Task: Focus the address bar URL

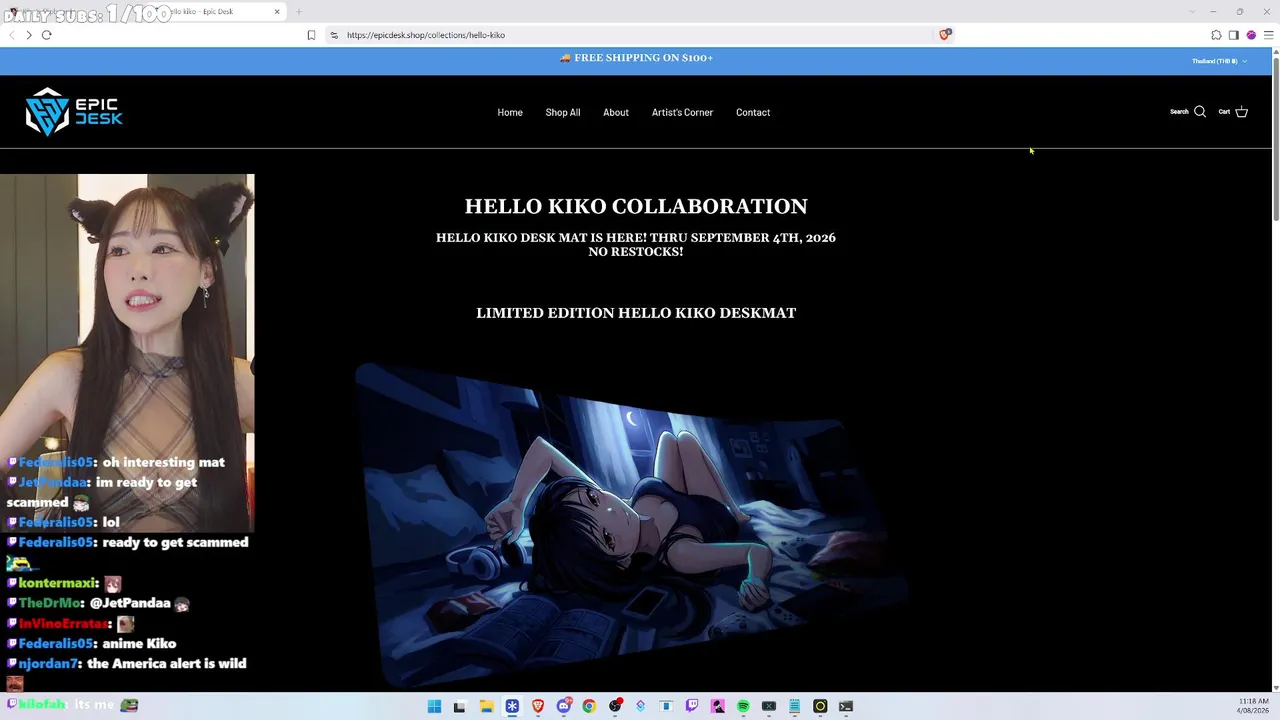Action: coord(426,35)
